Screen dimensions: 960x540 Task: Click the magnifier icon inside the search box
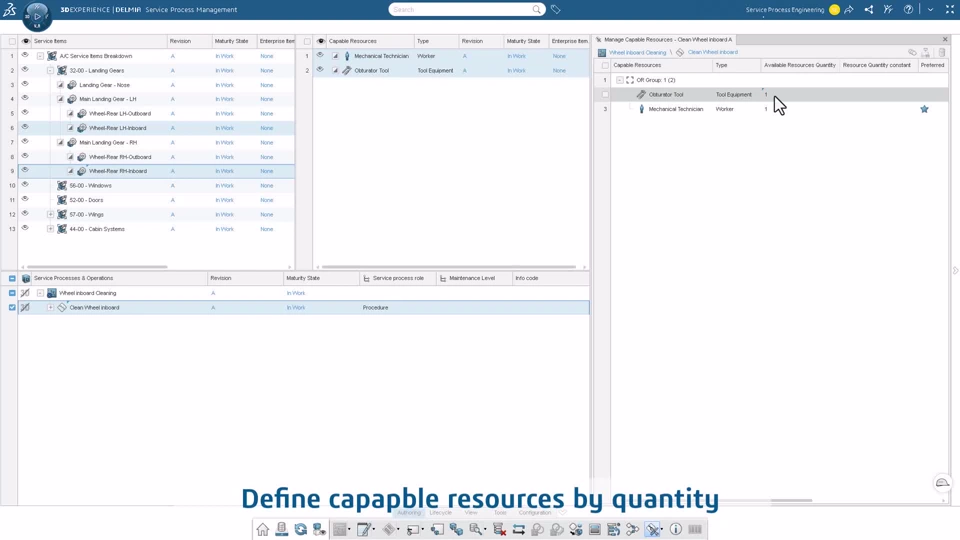click(x=536, y=9)
